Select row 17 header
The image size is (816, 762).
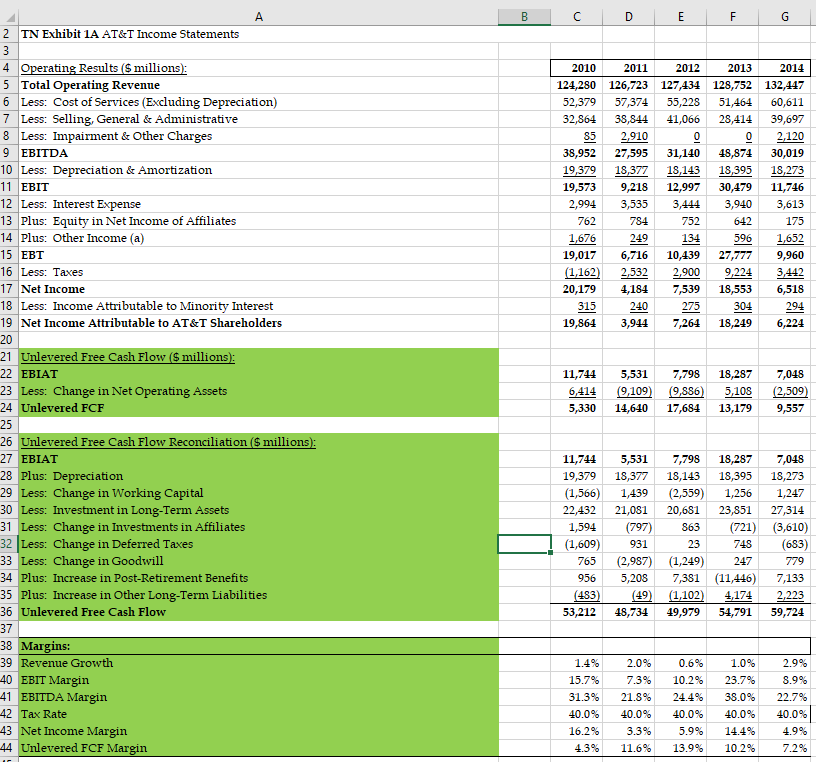(x=9, y=289)
